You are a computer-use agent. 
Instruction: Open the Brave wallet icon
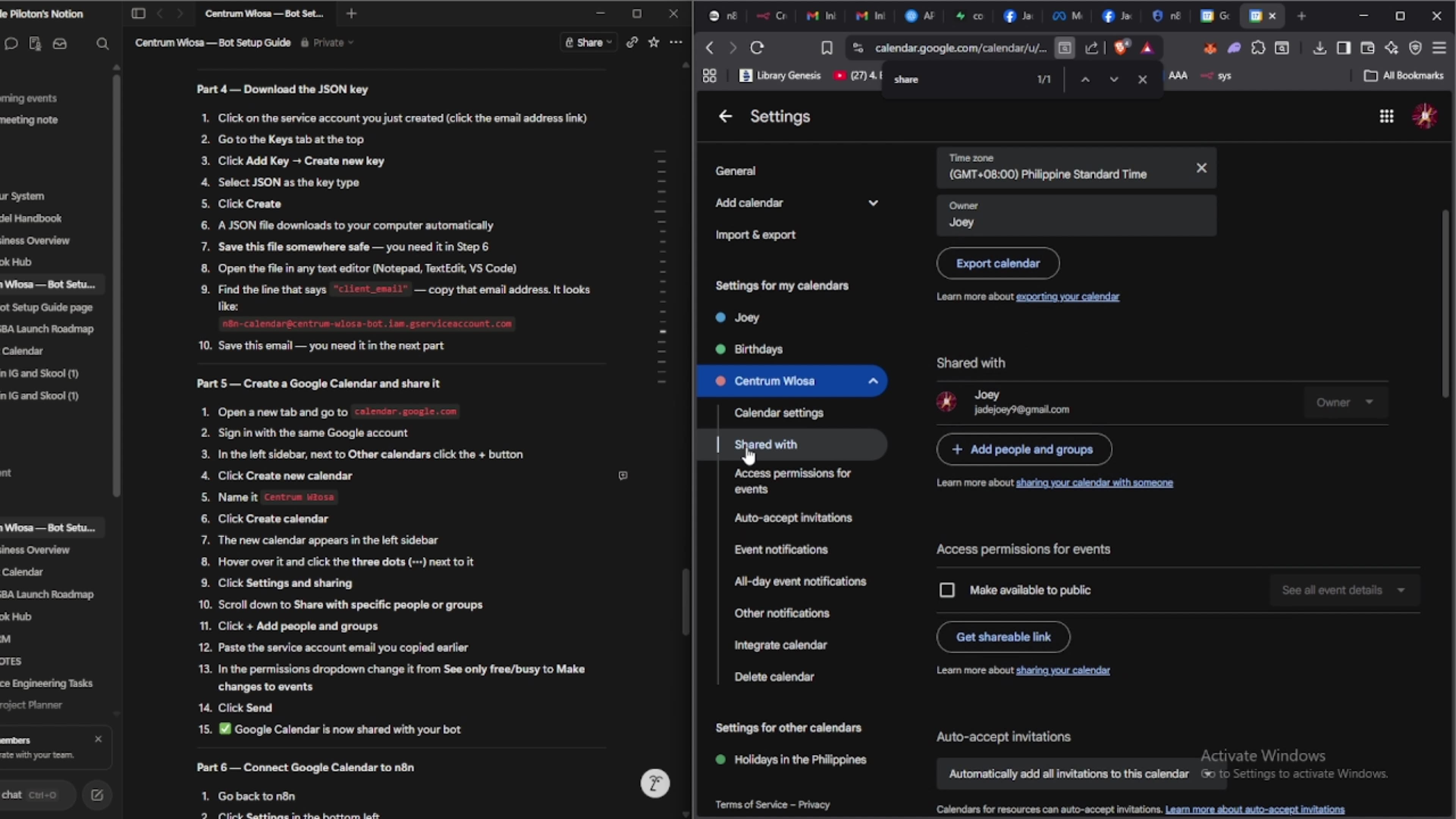[x=1368, y=48]
